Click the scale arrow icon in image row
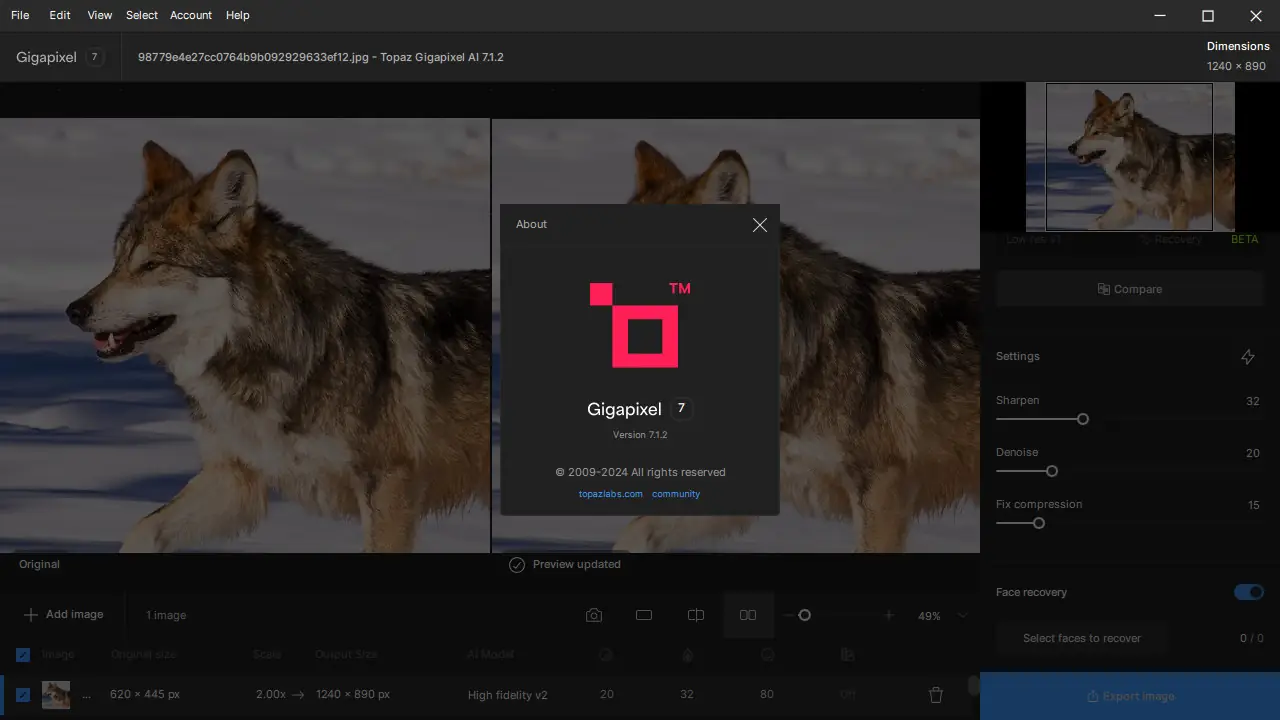Viewport: 1280px width, 720px height. point(298,695)
